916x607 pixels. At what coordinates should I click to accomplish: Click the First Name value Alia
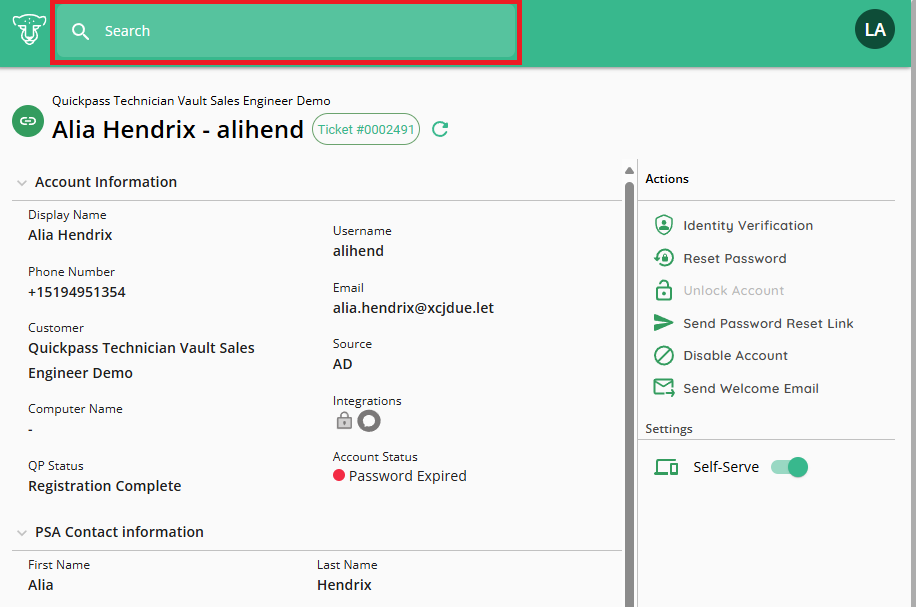40,585
